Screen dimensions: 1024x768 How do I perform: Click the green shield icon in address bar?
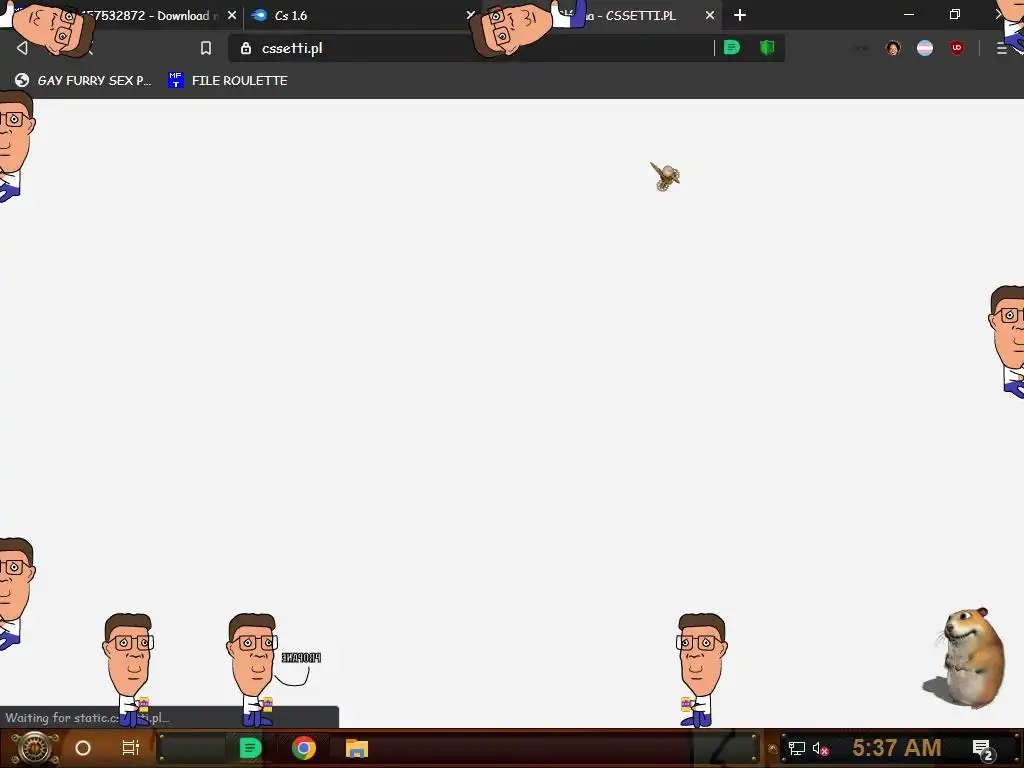767,48
